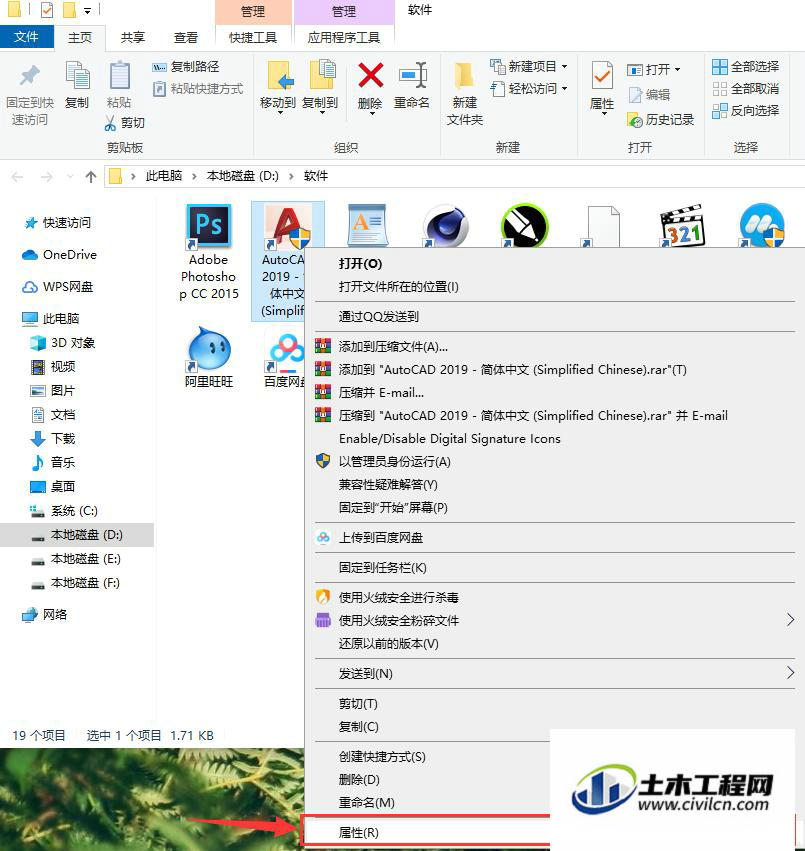This screenshot has width=805, height=851.
Task: Choose Send via QQ menu entry
Action: point(554,316)
